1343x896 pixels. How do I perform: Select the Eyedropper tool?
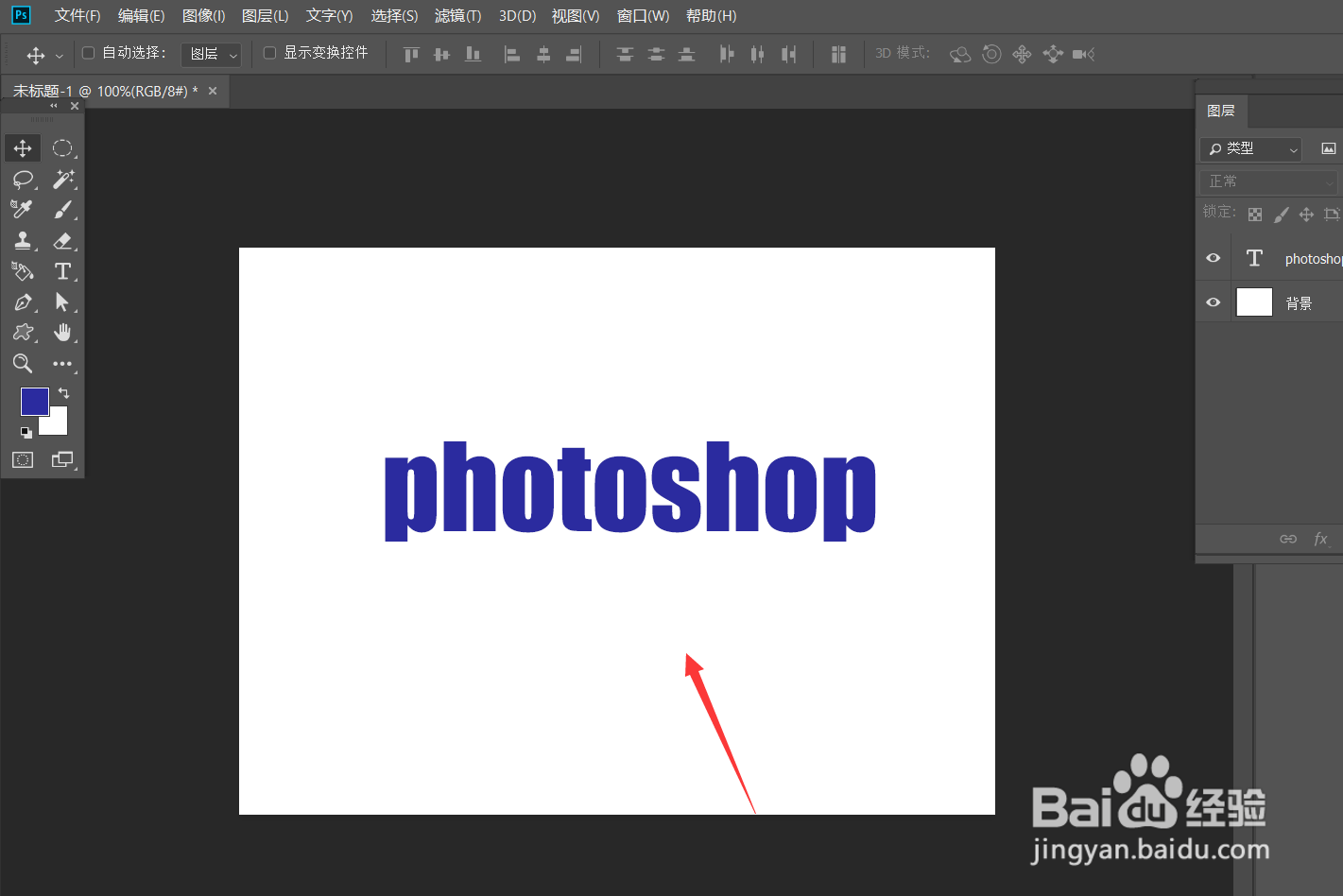[23, 209]
